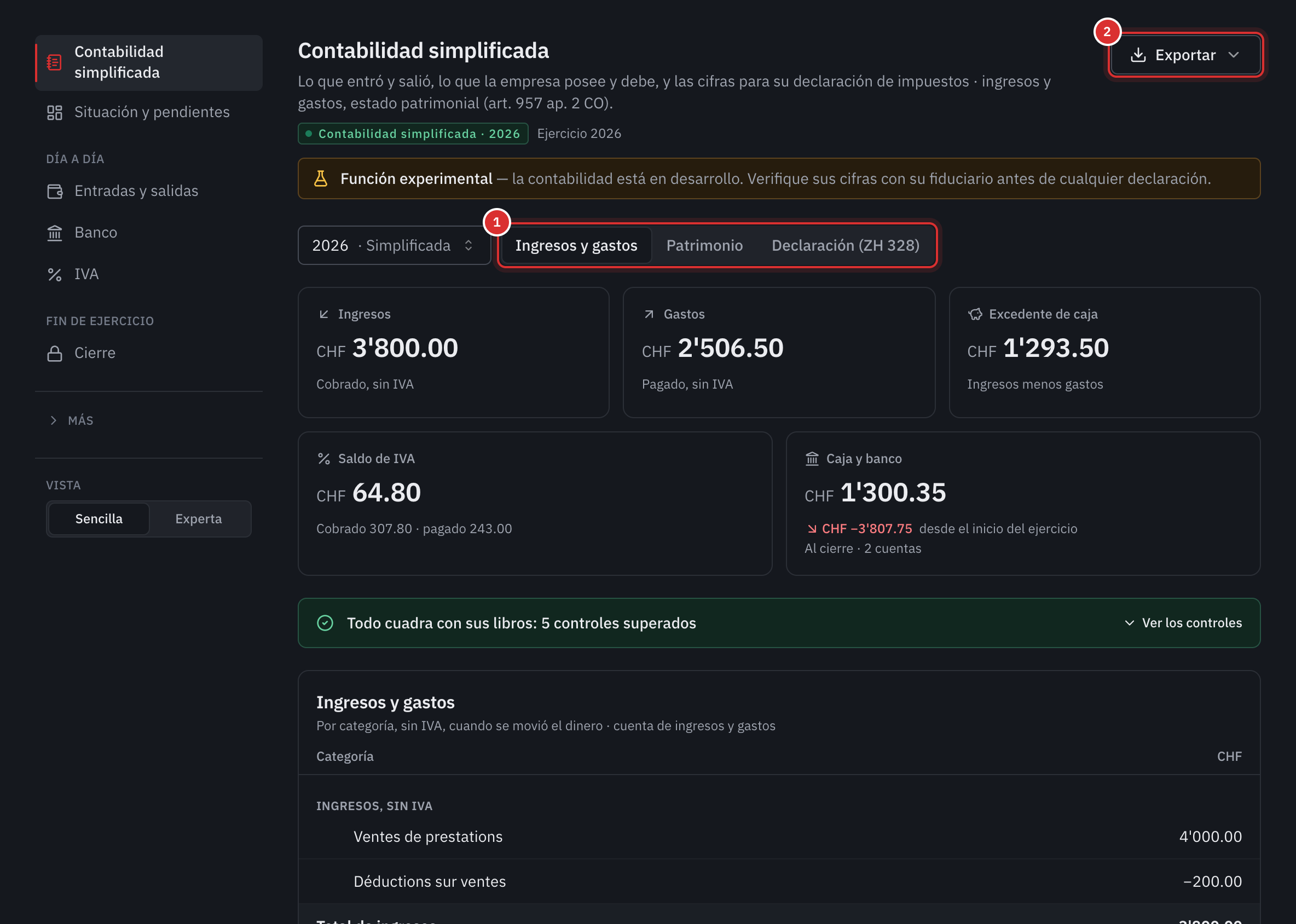Select the Entradas y salidas wallet icon
This screenshot has width=1296, height=924.
[x=55, y=191]
